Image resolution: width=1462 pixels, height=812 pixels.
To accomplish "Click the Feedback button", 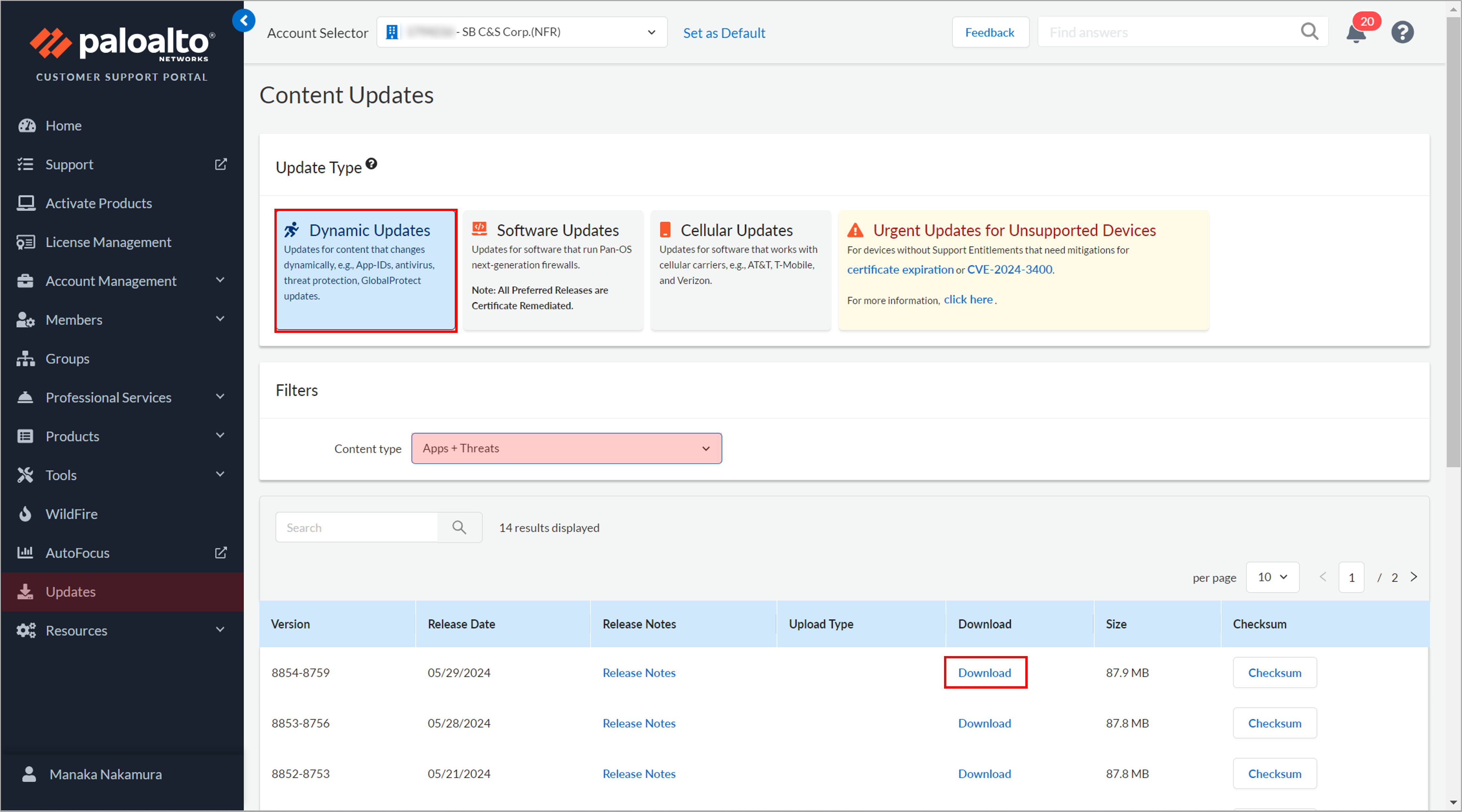I will pos(989,32).
